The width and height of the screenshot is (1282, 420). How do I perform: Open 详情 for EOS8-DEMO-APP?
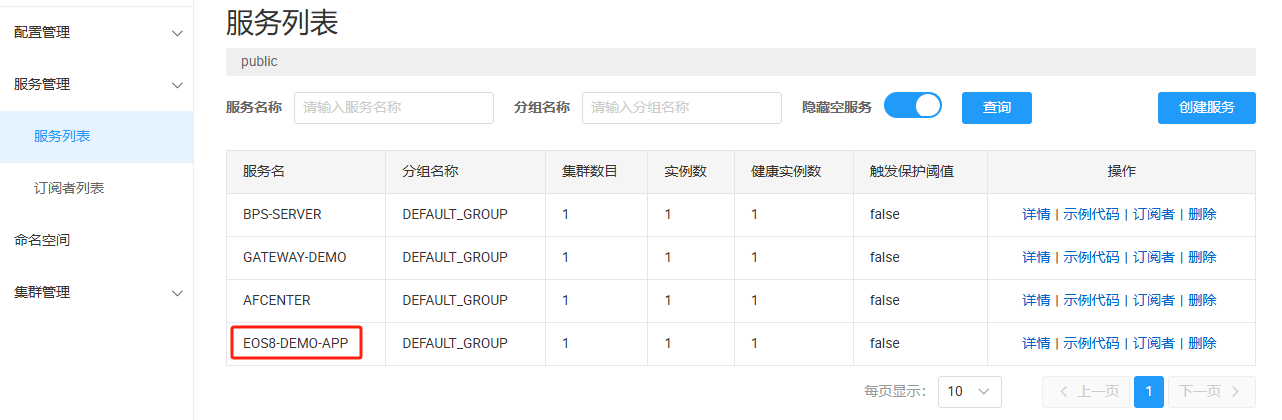pos(1036,343)
